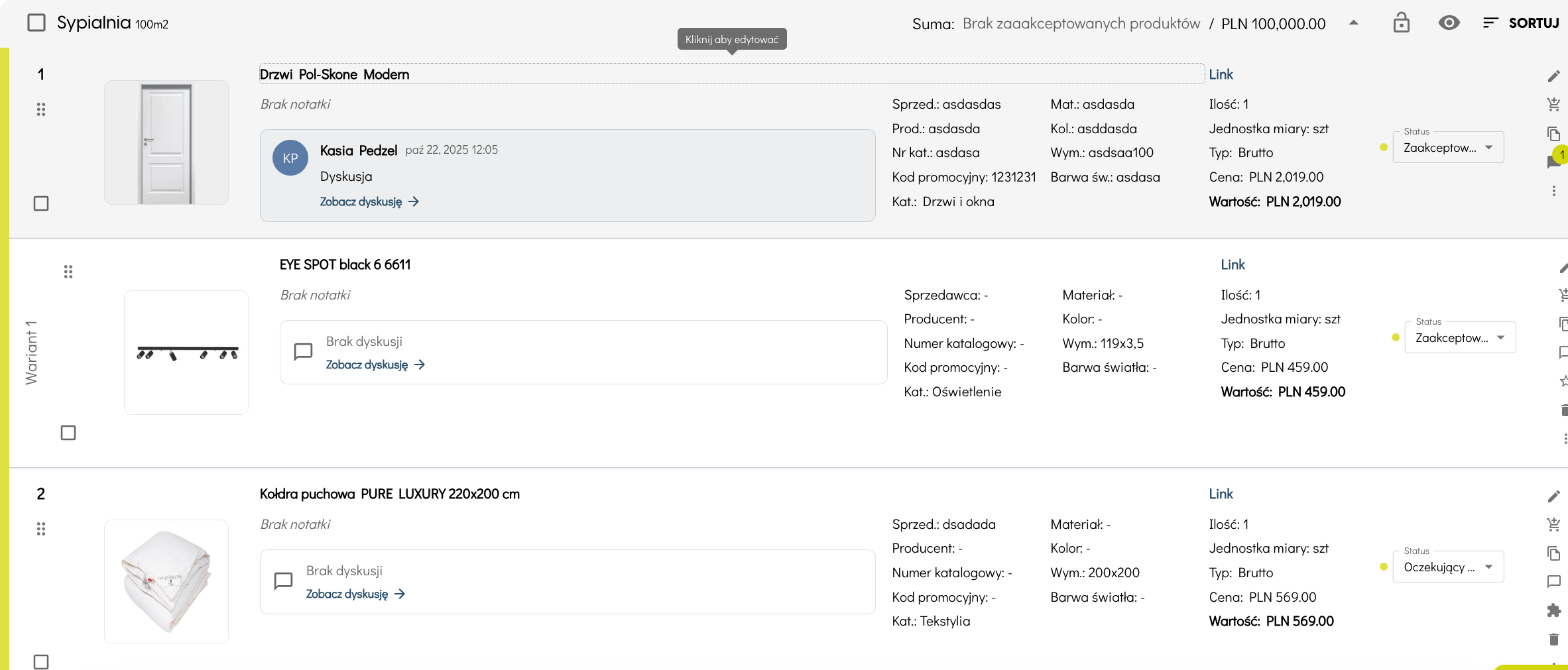This screenshot has height=670, width=1568.
Task: Click the lock icon in Sypialnia header
Action: tap(1401, 23)
